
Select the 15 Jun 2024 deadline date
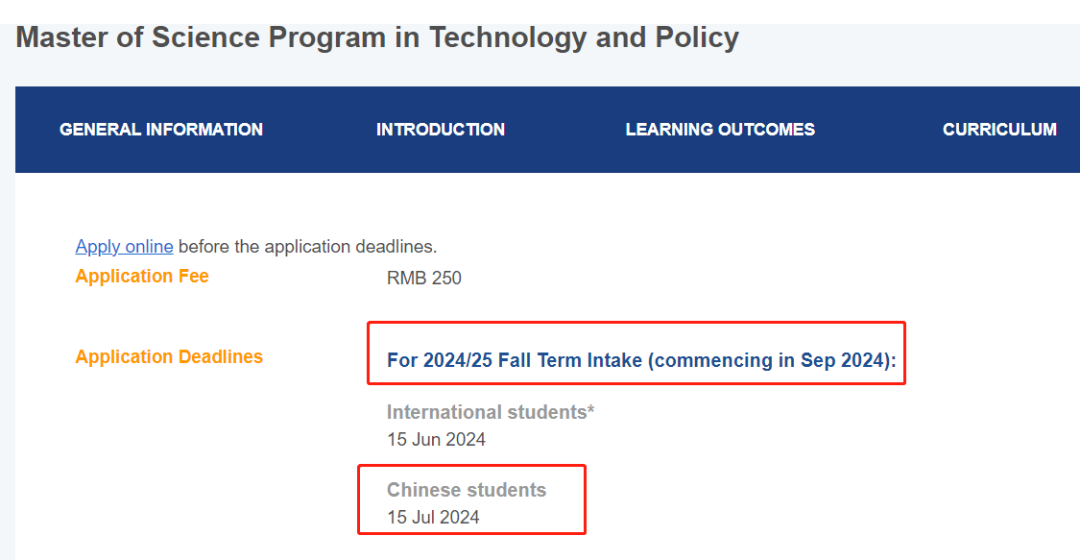[x=436, y=439]
